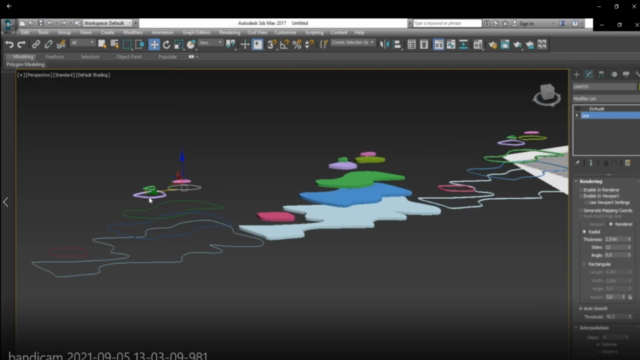Open Schematic View from toolbar
The height and width of the screenshot is (360, 640).
[x=463, y=44]
